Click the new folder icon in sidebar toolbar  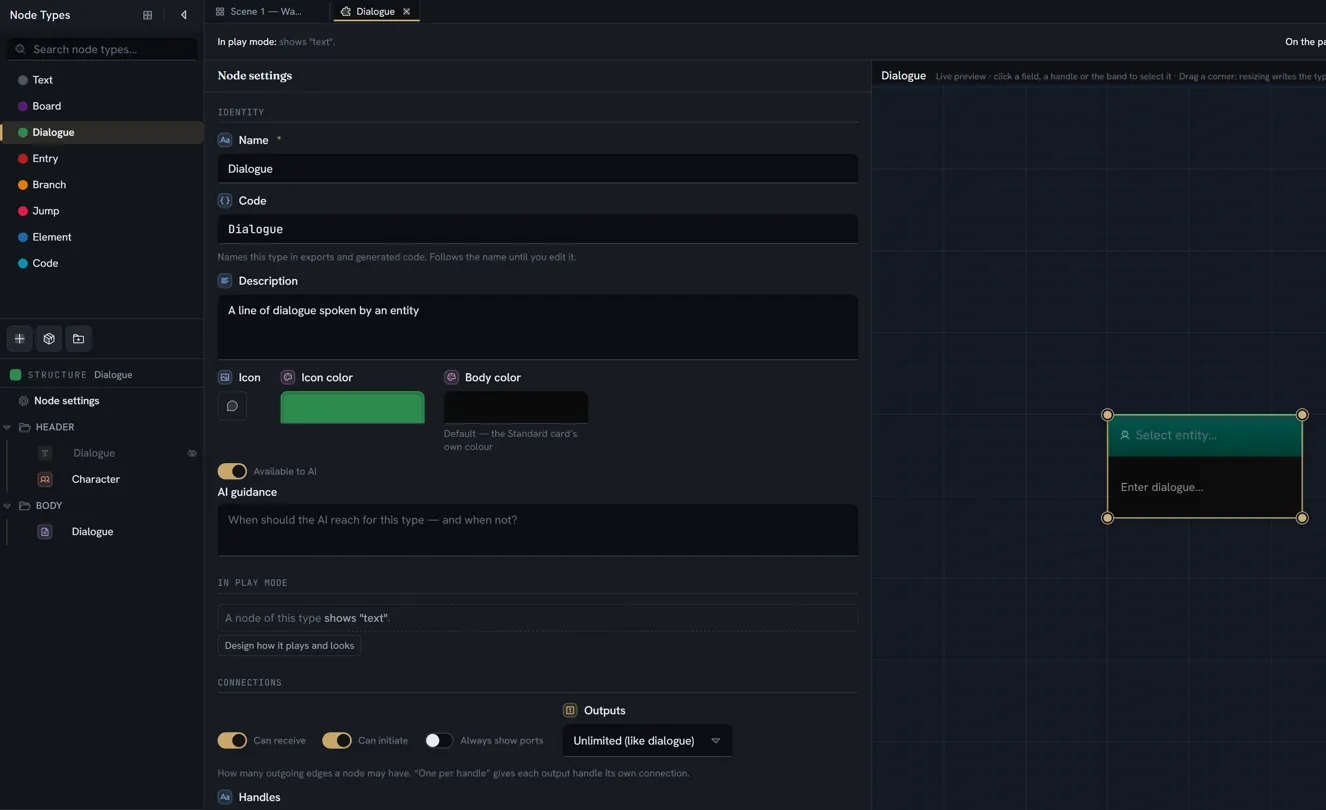78,339
